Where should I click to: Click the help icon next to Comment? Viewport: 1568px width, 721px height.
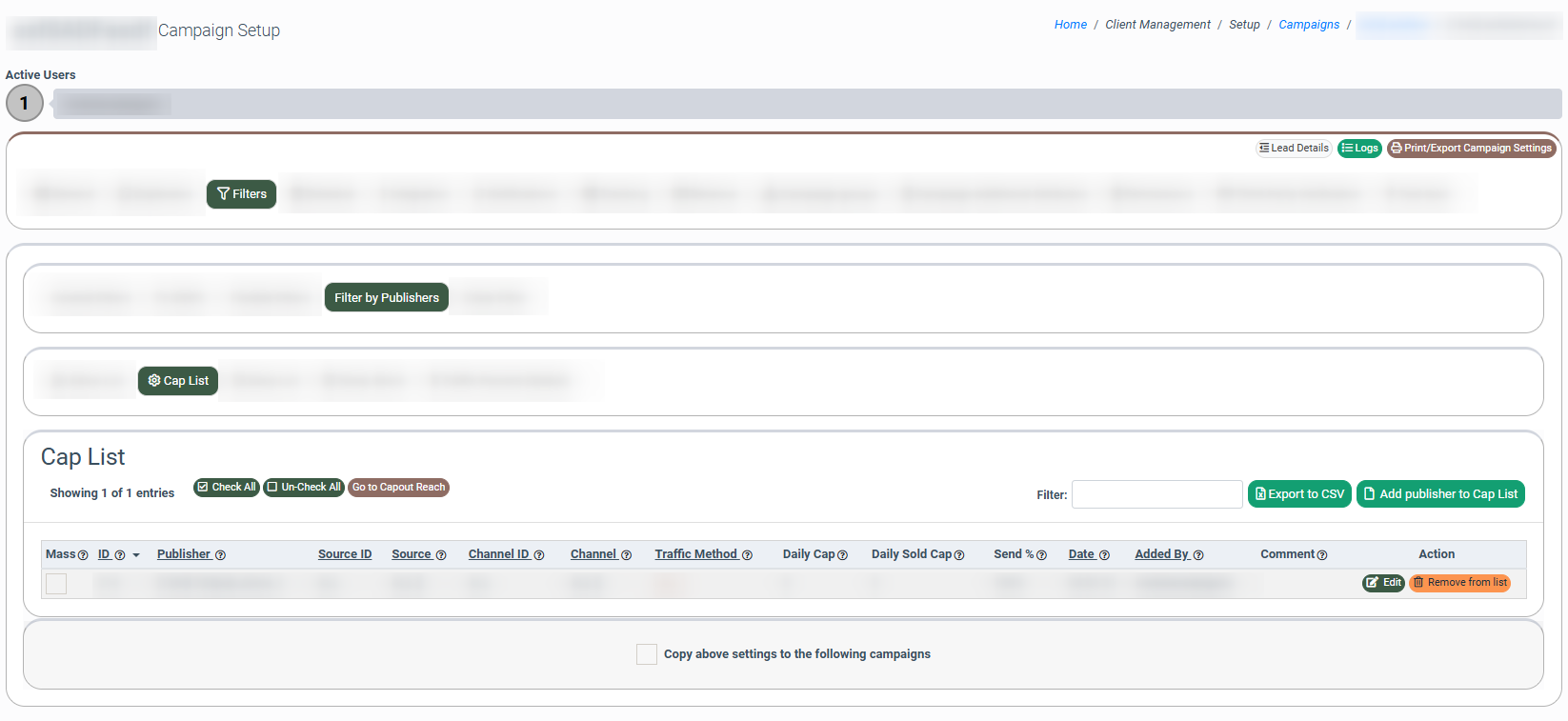click(1322, 555)
